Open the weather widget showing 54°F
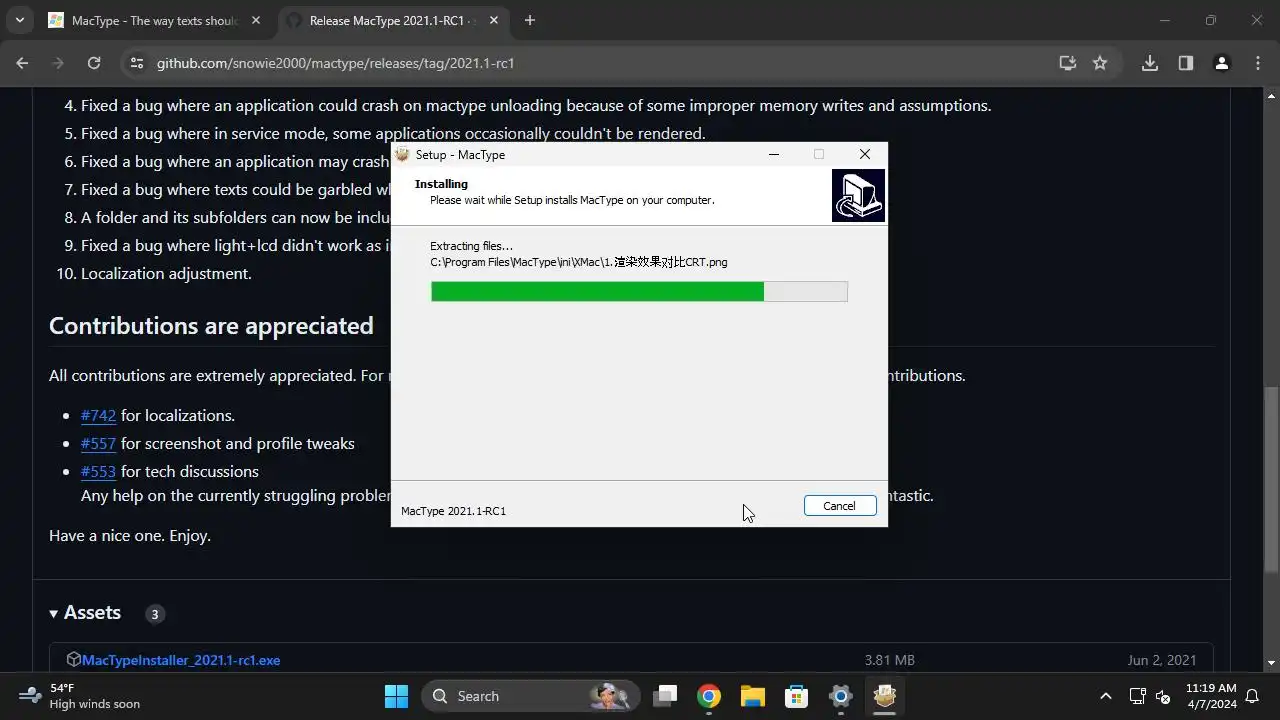This screenshot has width=1280, height=720. pyautogui.click(x=80, y=696)
